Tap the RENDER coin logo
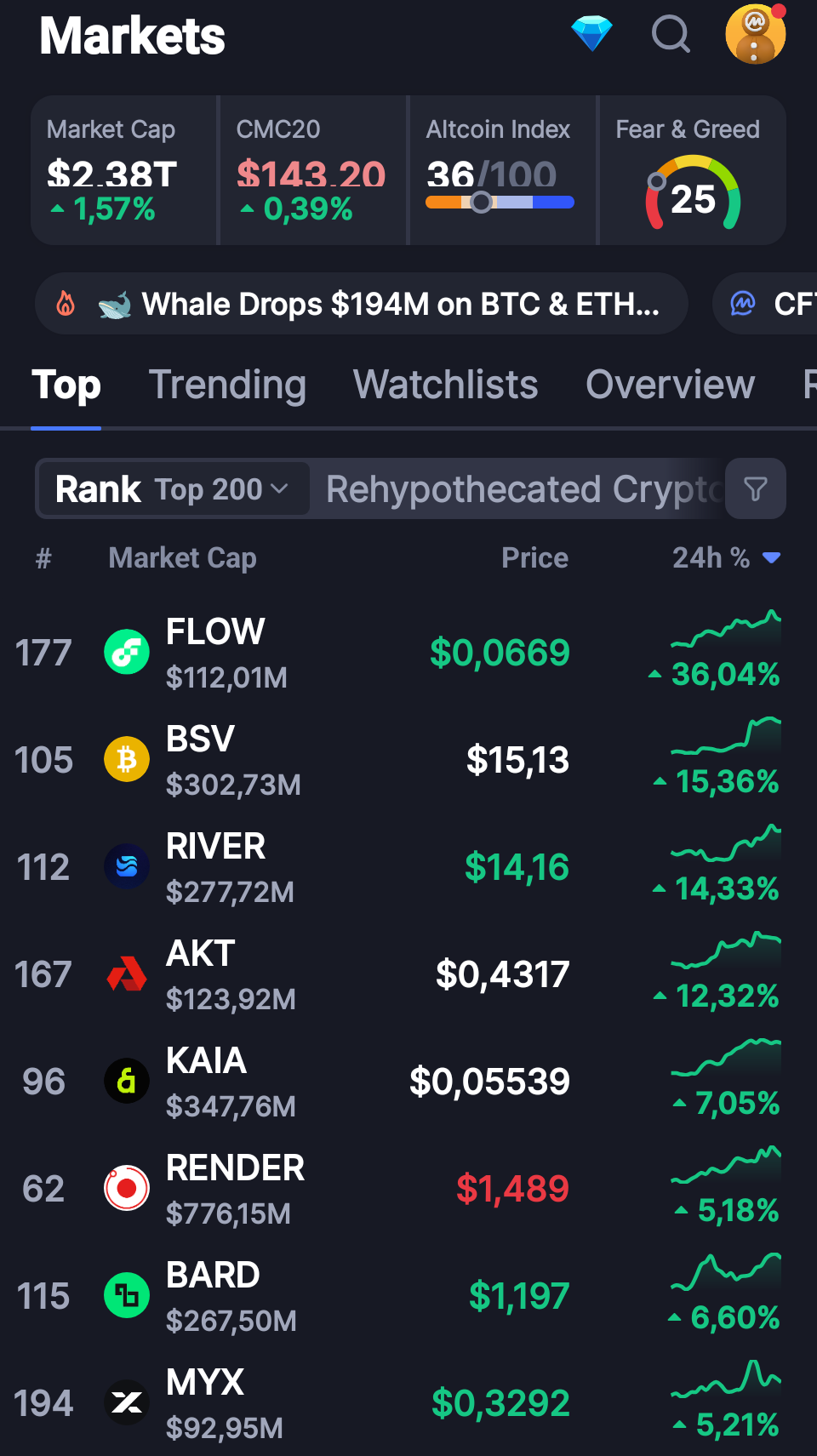Image resolution: width=817 pixels, height=1456 pixels. (127, 1188)
